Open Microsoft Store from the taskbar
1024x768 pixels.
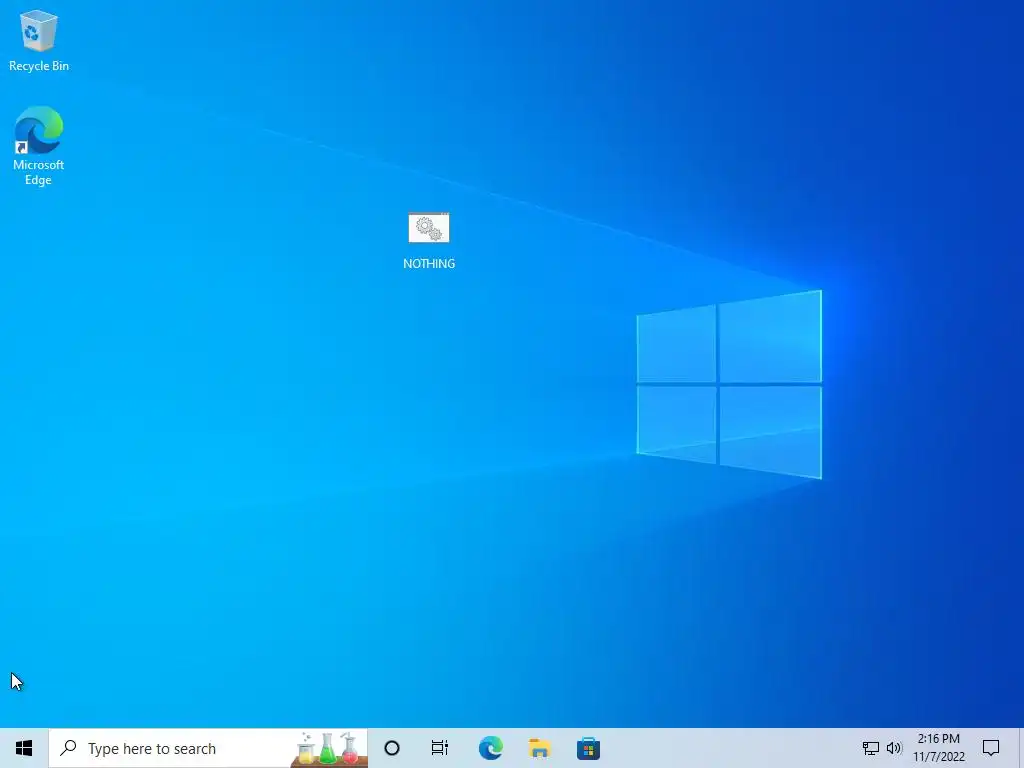click(588, 748)
